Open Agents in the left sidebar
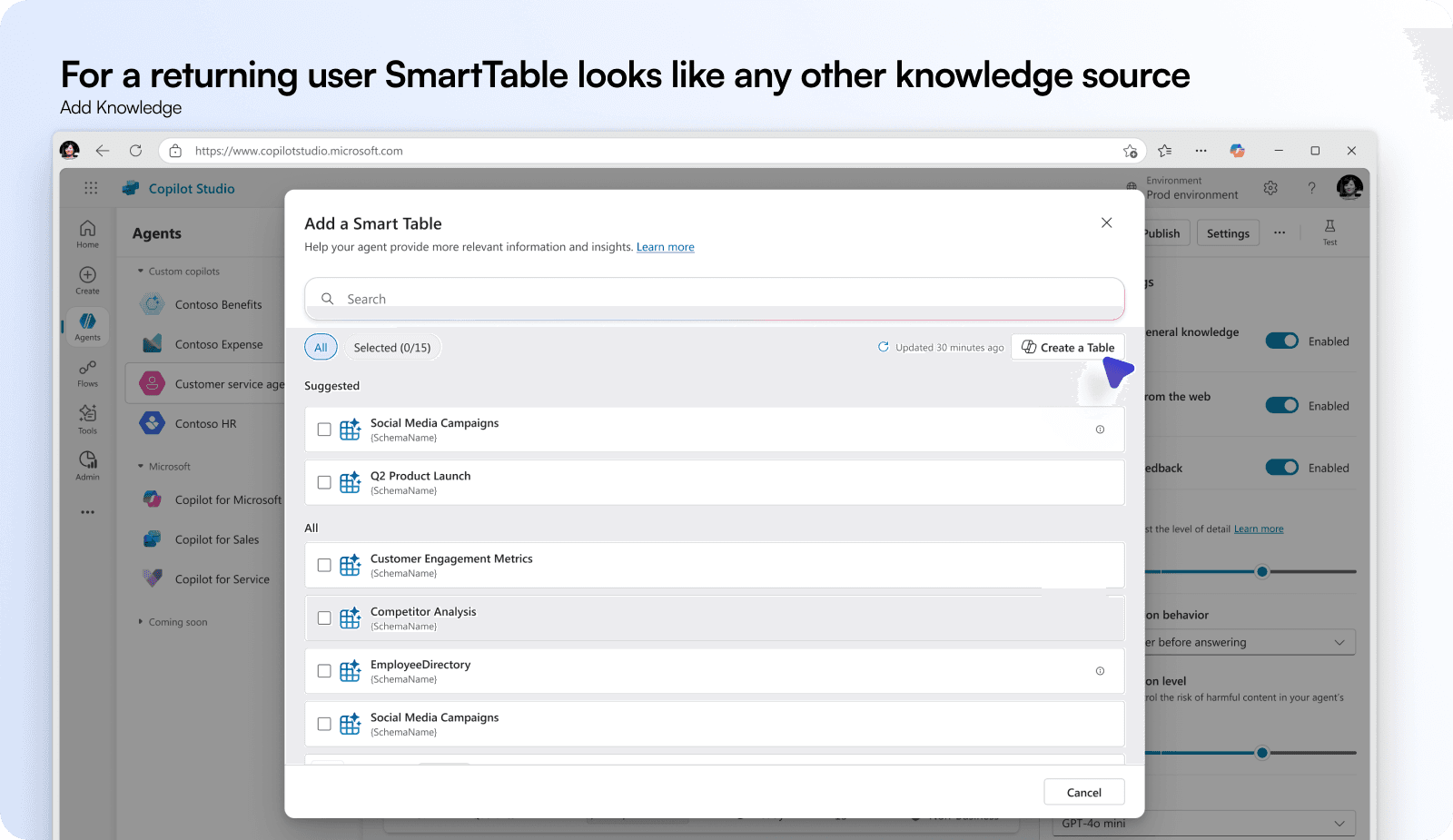Image resolution: width=1453 pixels, height=840 pixels. pos(87,327)
